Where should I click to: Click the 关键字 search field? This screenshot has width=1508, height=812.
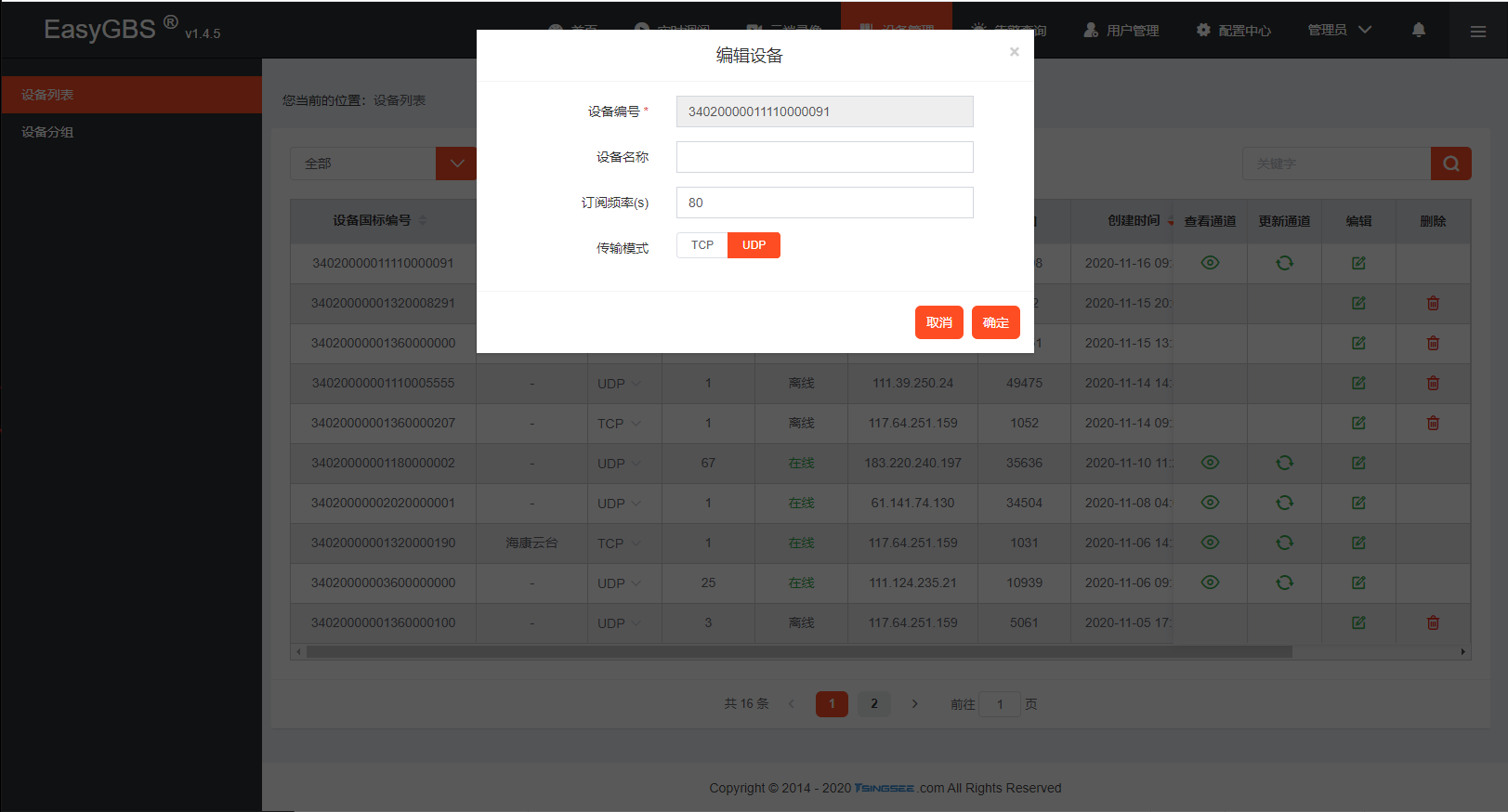tap(1336, 164)
